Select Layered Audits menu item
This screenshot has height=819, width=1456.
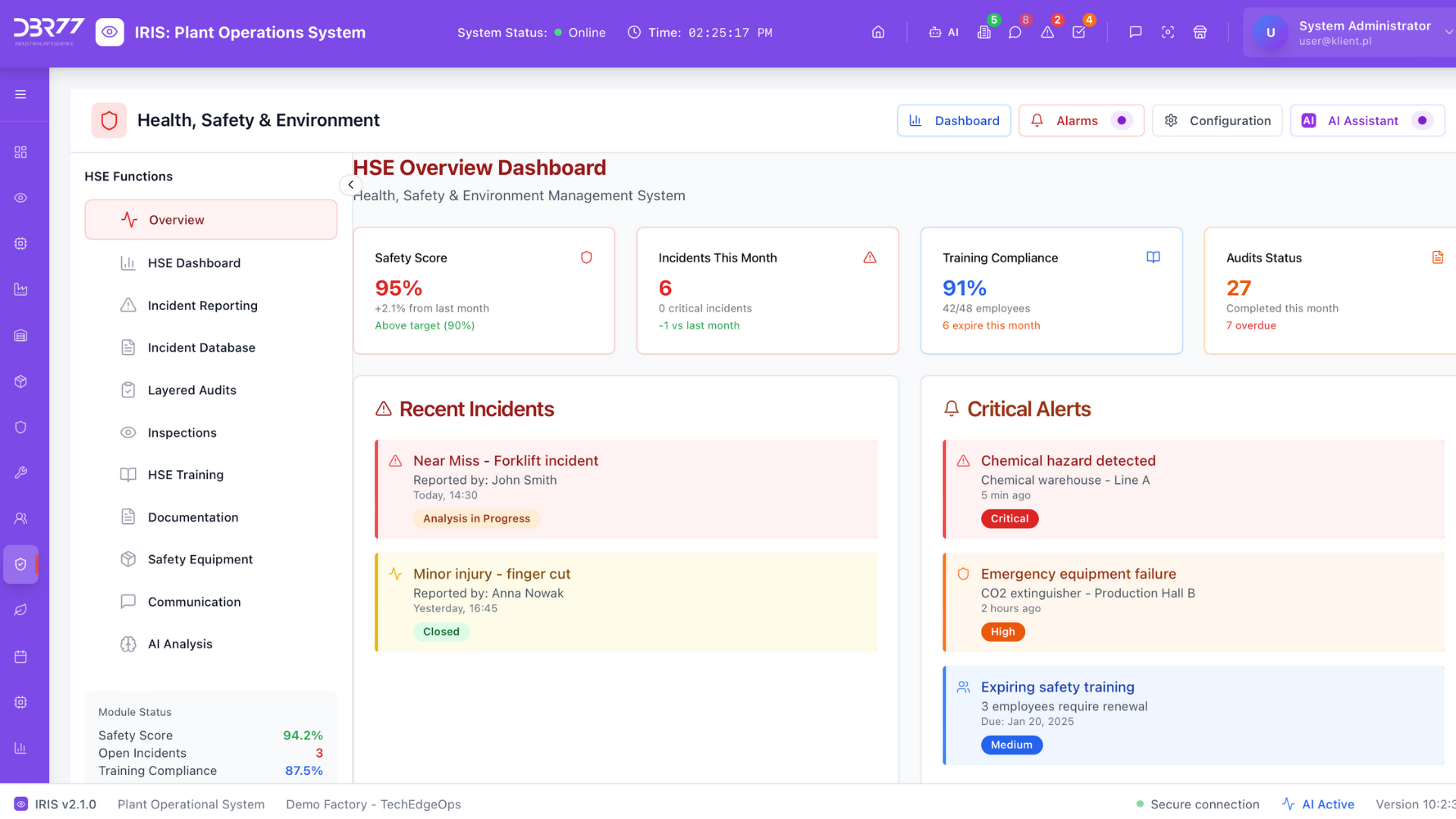click(192, 390)
